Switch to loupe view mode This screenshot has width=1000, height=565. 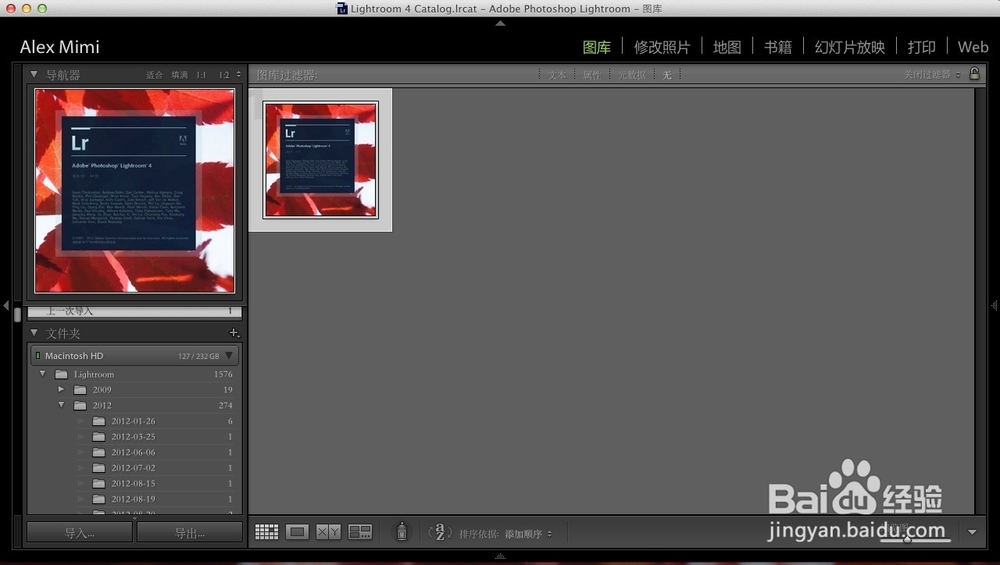(297, 532)
